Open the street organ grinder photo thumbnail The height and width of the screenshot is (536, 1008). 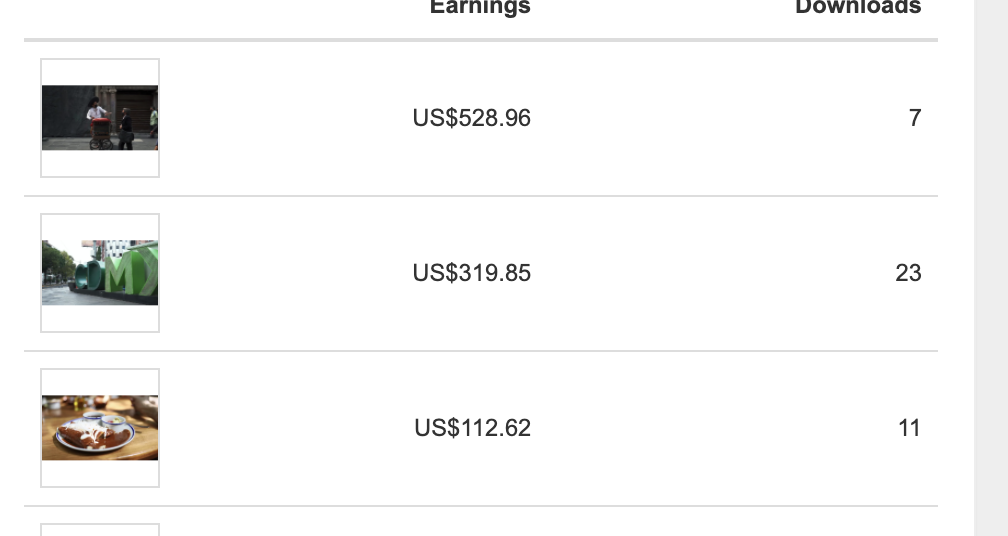tap(100, 118)
